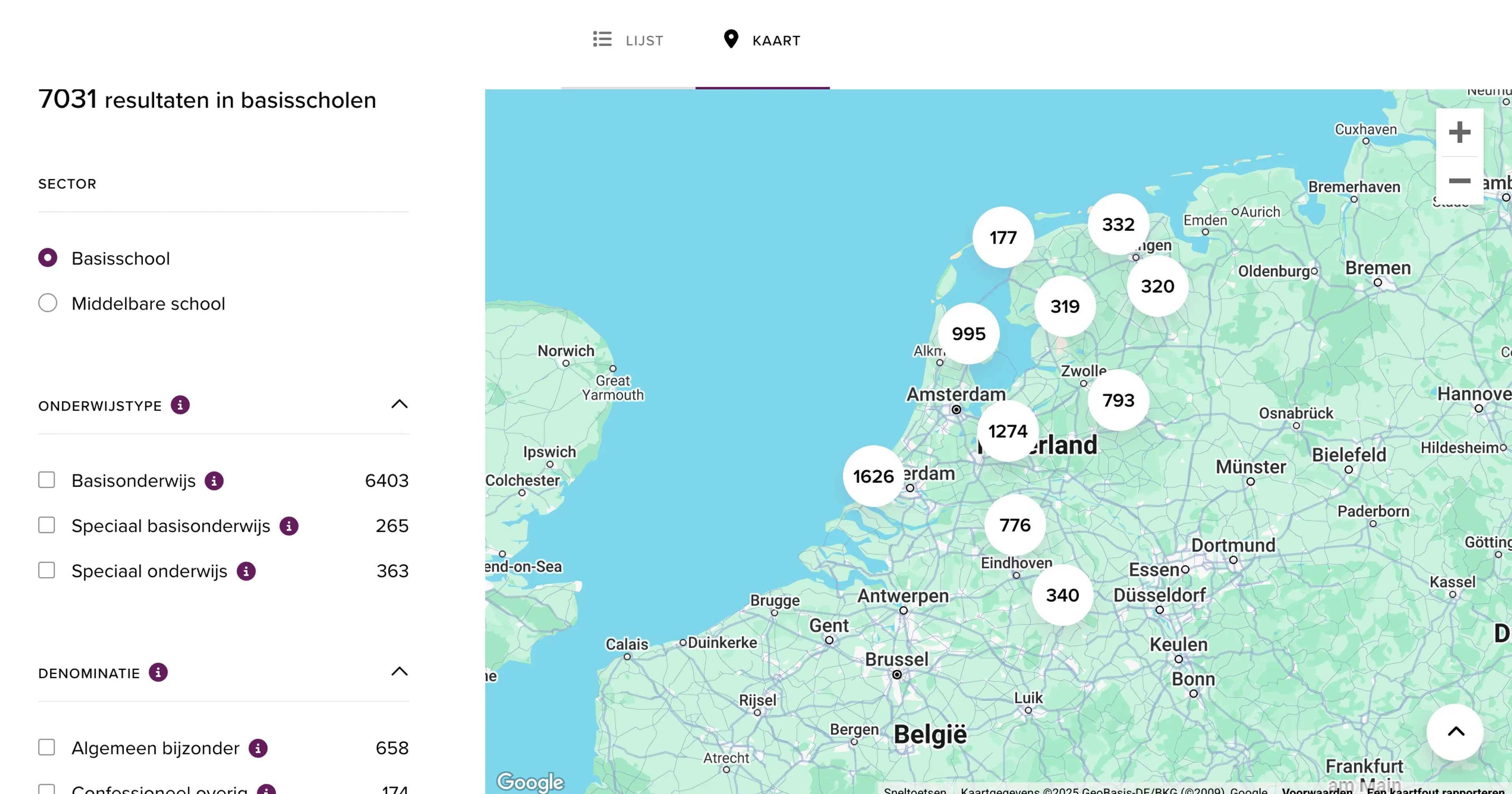Open info icon next to Speciaal onderwijs
The image size is (1512, 794).
pos(246,571)
